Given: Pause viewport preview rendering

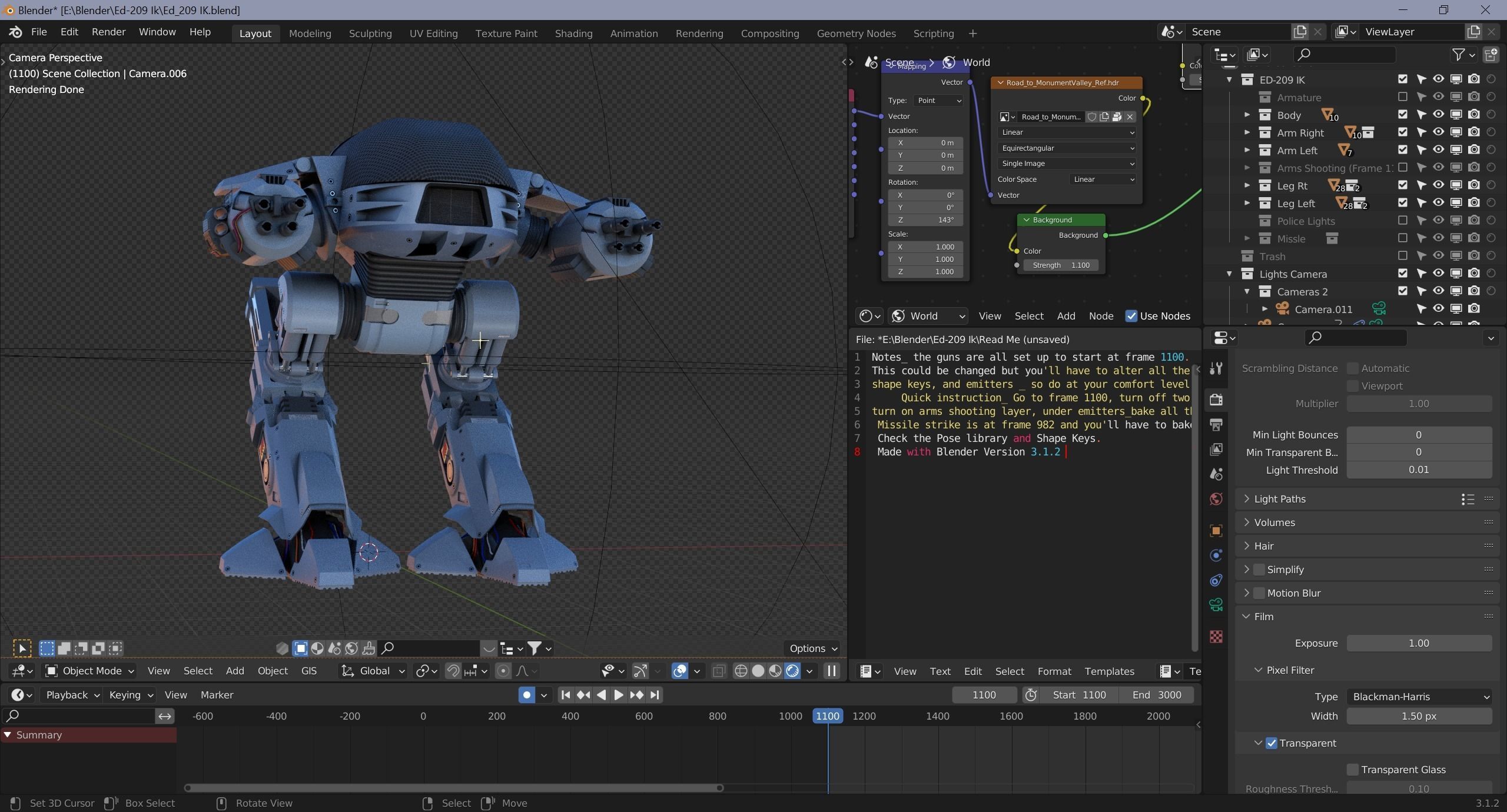Looking at the screenshot, I should pyautogui.click(x=831, y=671).
